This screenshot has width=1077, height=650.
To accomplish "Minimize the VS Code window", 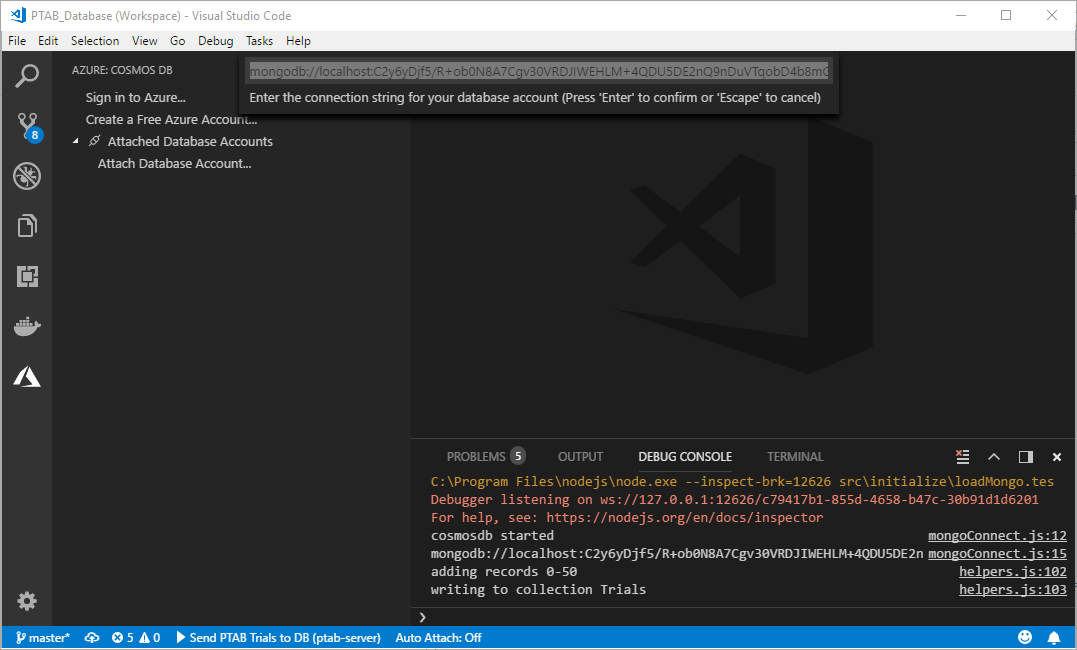I will 961,15.
